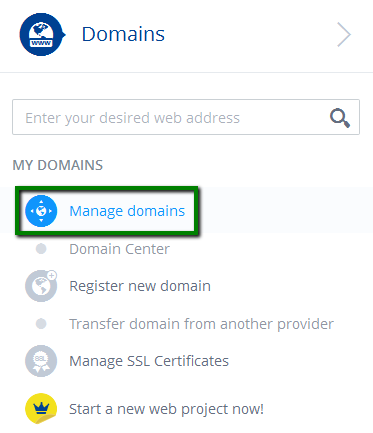Screen dimensions: 373x433
Task: Click the Domains heading title
Action: (x=123, y=34)
